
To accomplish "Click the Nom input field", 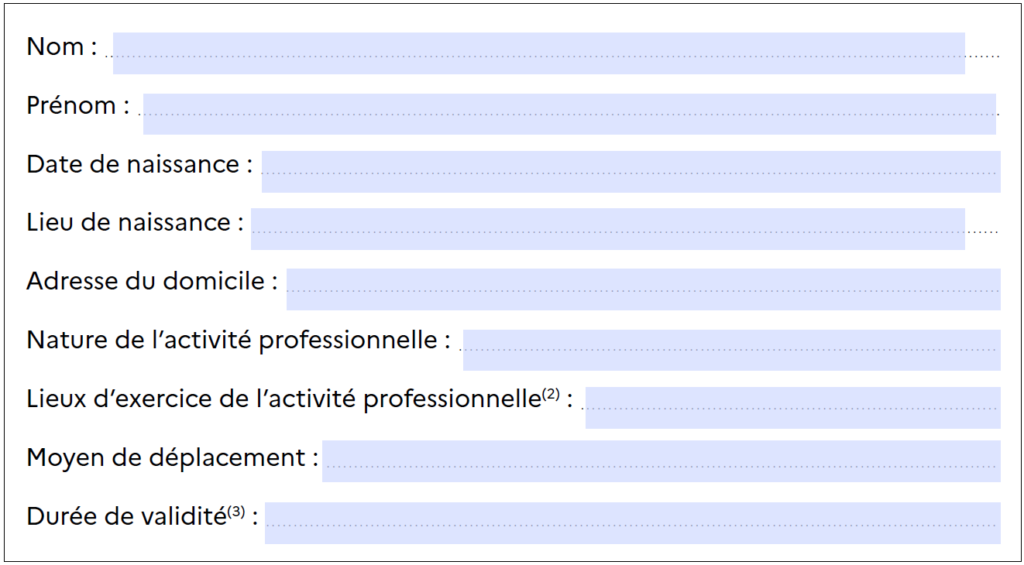I will [539, 53].
